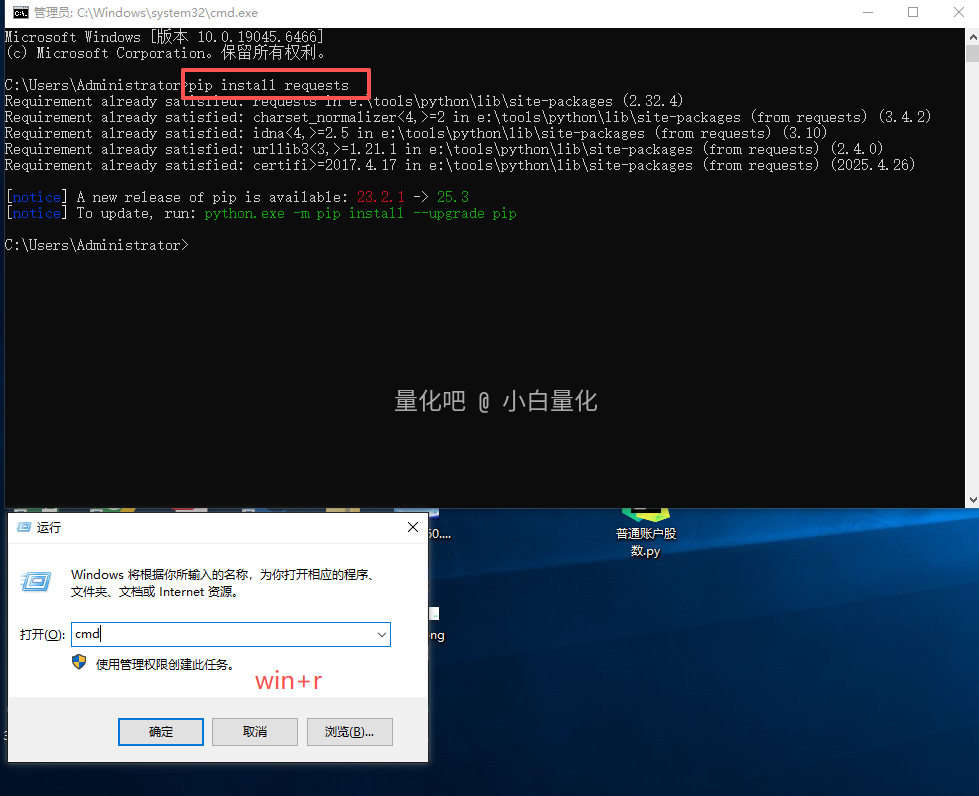Click the last C:\Users\Administrator> prompt line

(x=95, y=245)
